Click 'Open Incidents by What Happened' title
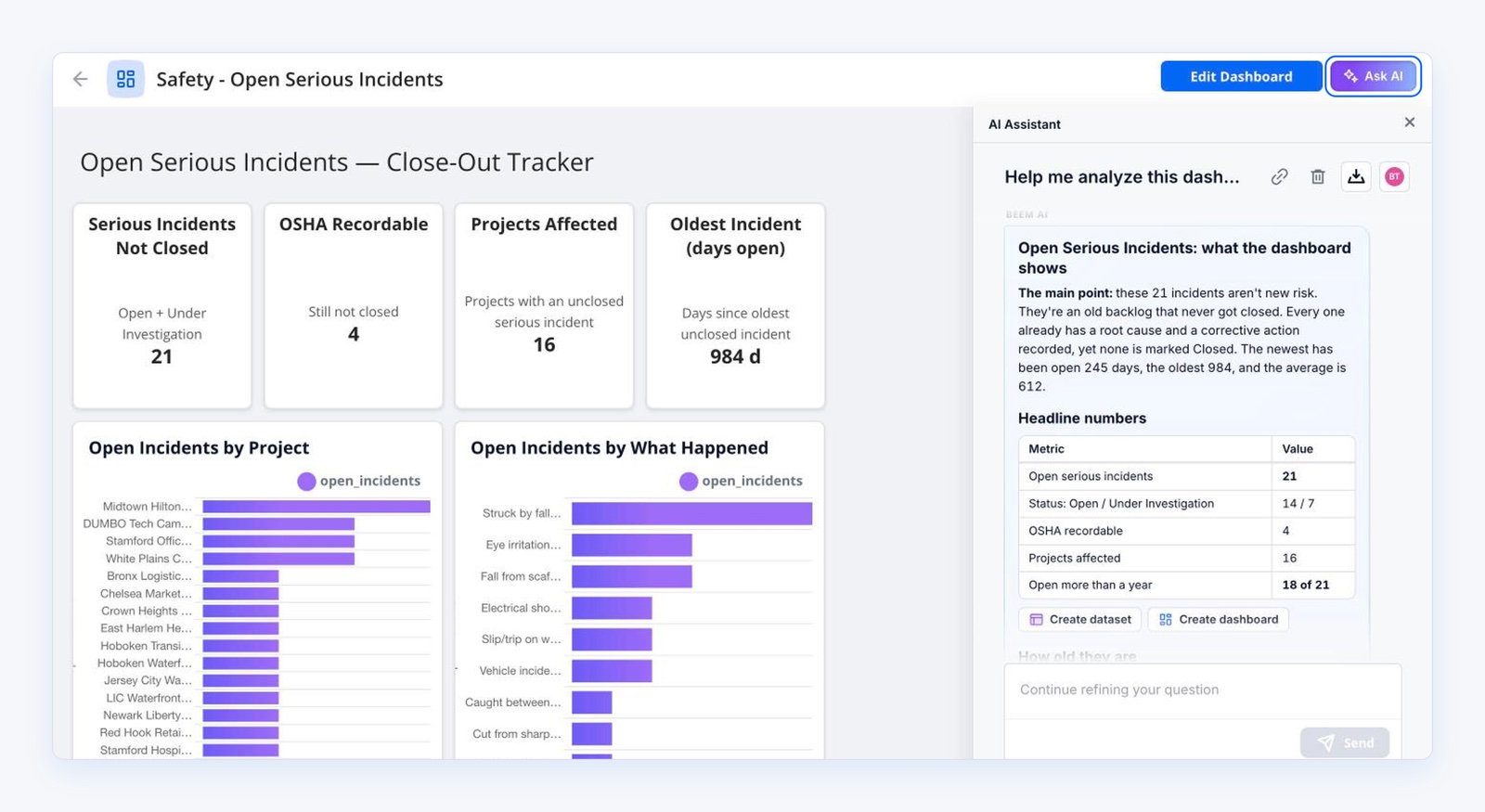 click(619, 448)
